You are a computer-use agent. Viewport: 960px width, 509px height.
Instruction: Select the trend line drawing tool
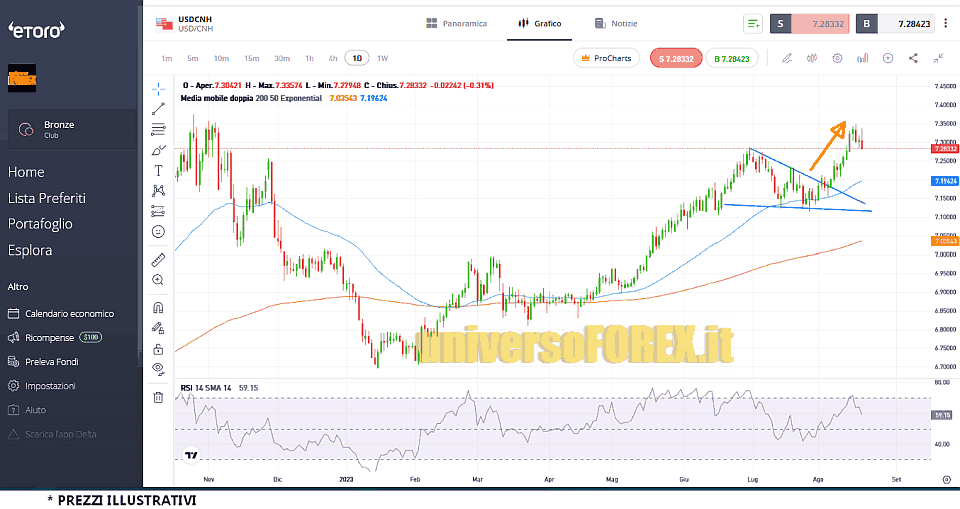[x=158, y=109]
